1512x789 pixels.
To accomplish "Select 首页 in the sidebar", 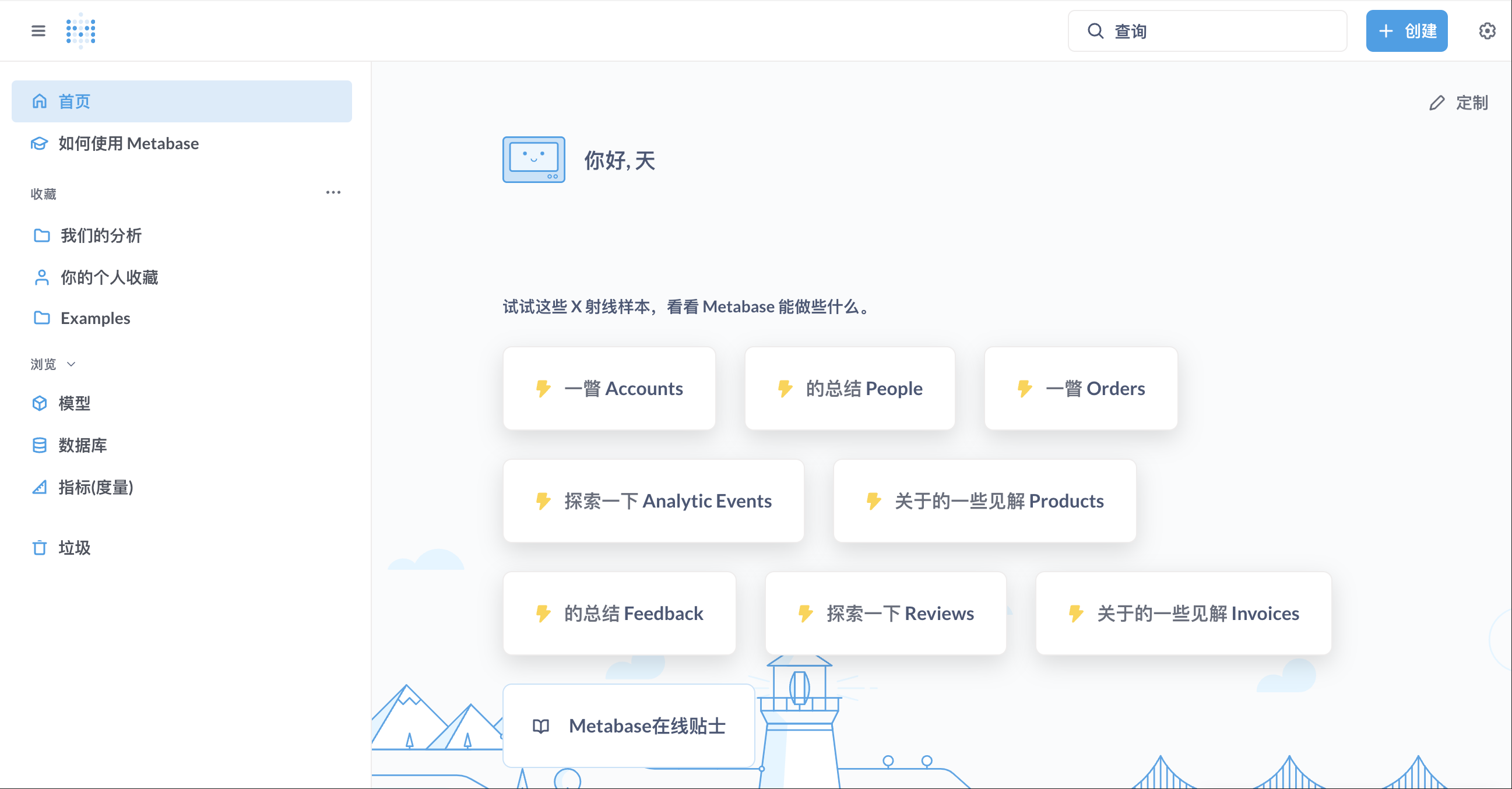I will click(x=181, y=101).
